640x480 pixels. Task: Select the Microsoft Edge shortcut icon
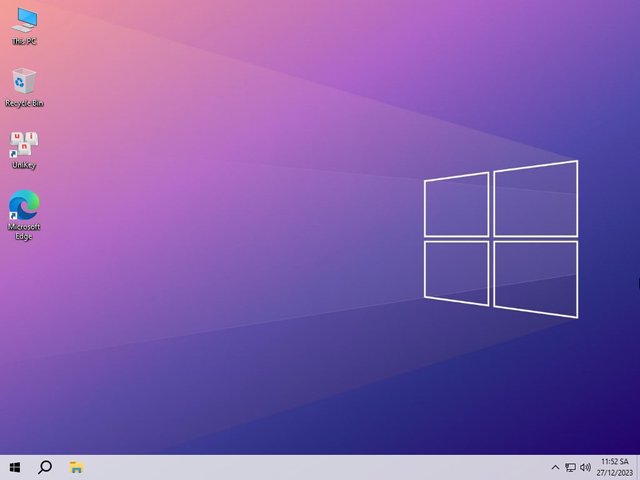(x=24, y=215)
